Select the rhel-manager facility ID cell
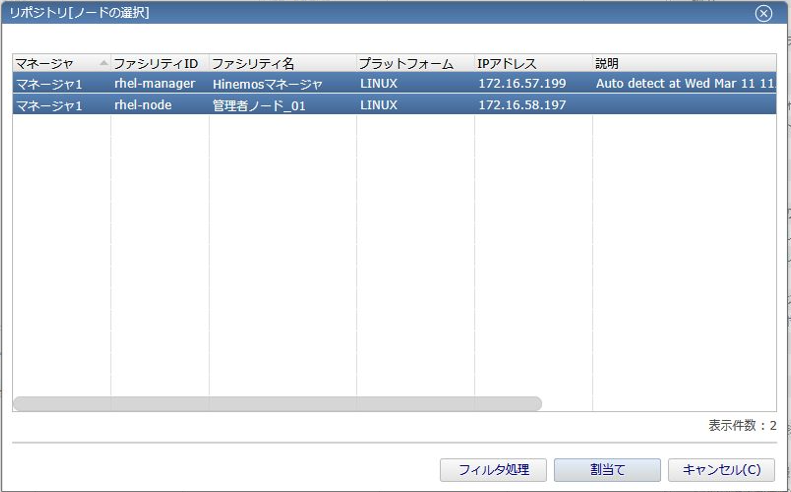Image resolution: width=791 pixels, height=492 pixels. pos(154,83)
